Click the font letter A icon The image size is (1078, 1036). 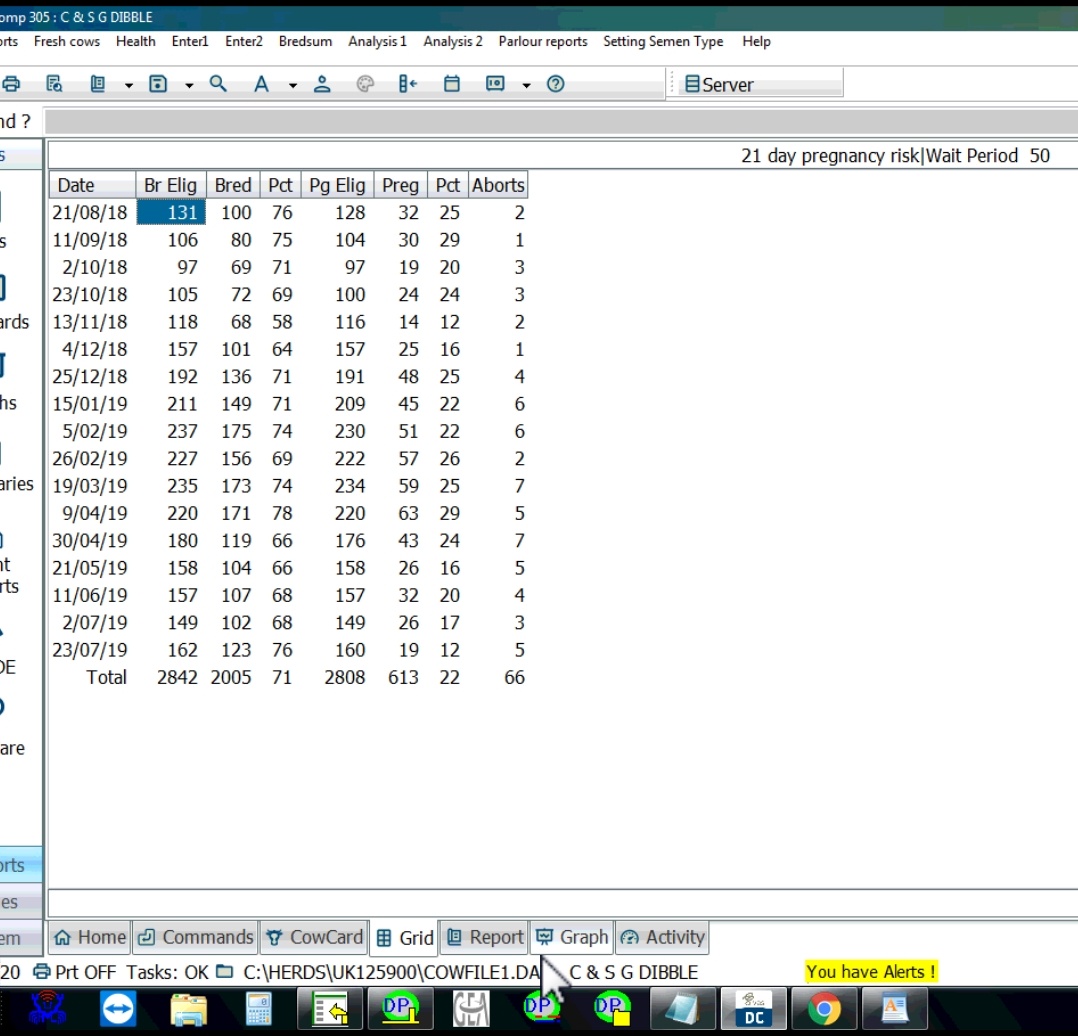pos(261,85)
